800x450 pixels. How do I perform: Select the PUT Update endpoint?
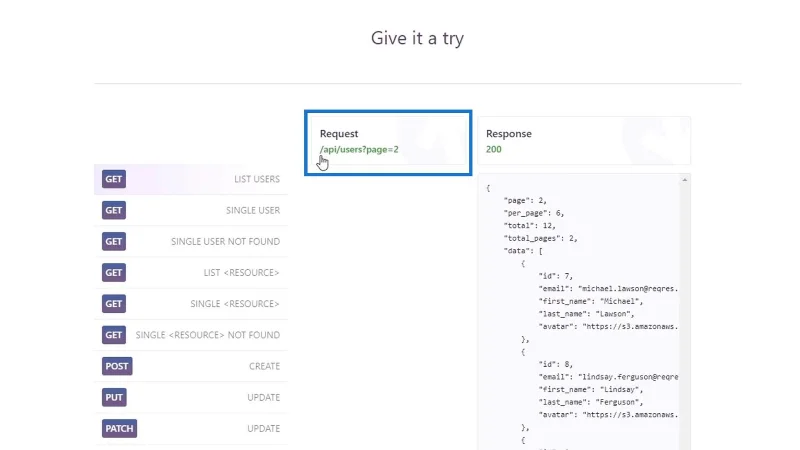(191, 397)
